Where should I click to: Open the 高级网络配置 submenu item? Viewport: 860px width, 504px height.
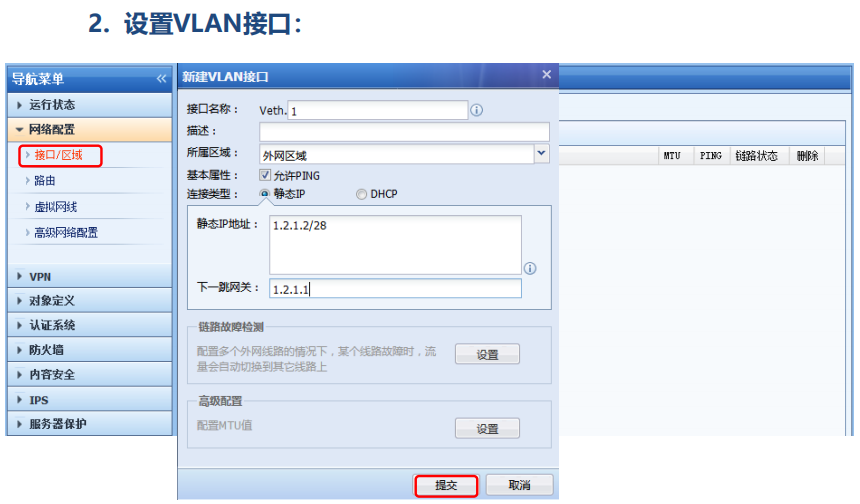coord(66,233)
